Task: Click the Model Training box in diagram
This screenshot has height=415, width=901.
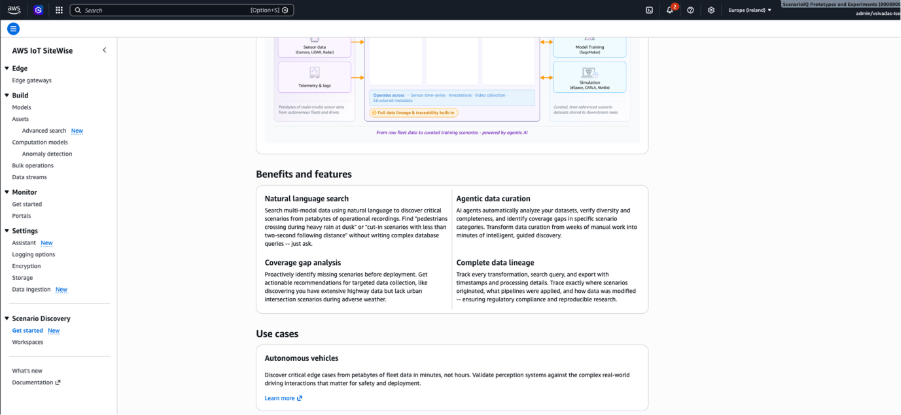Action: tap(590, 47)
